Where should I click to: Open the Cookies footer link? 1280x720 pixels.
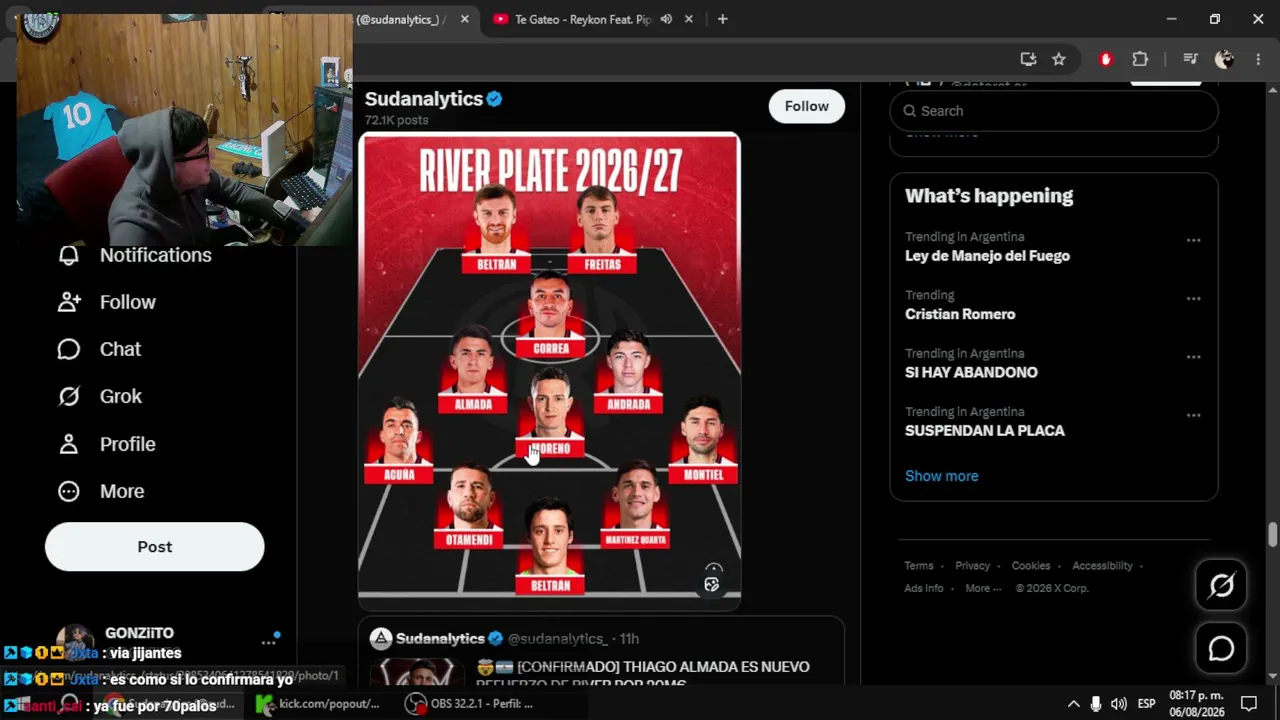[1031, 566]
